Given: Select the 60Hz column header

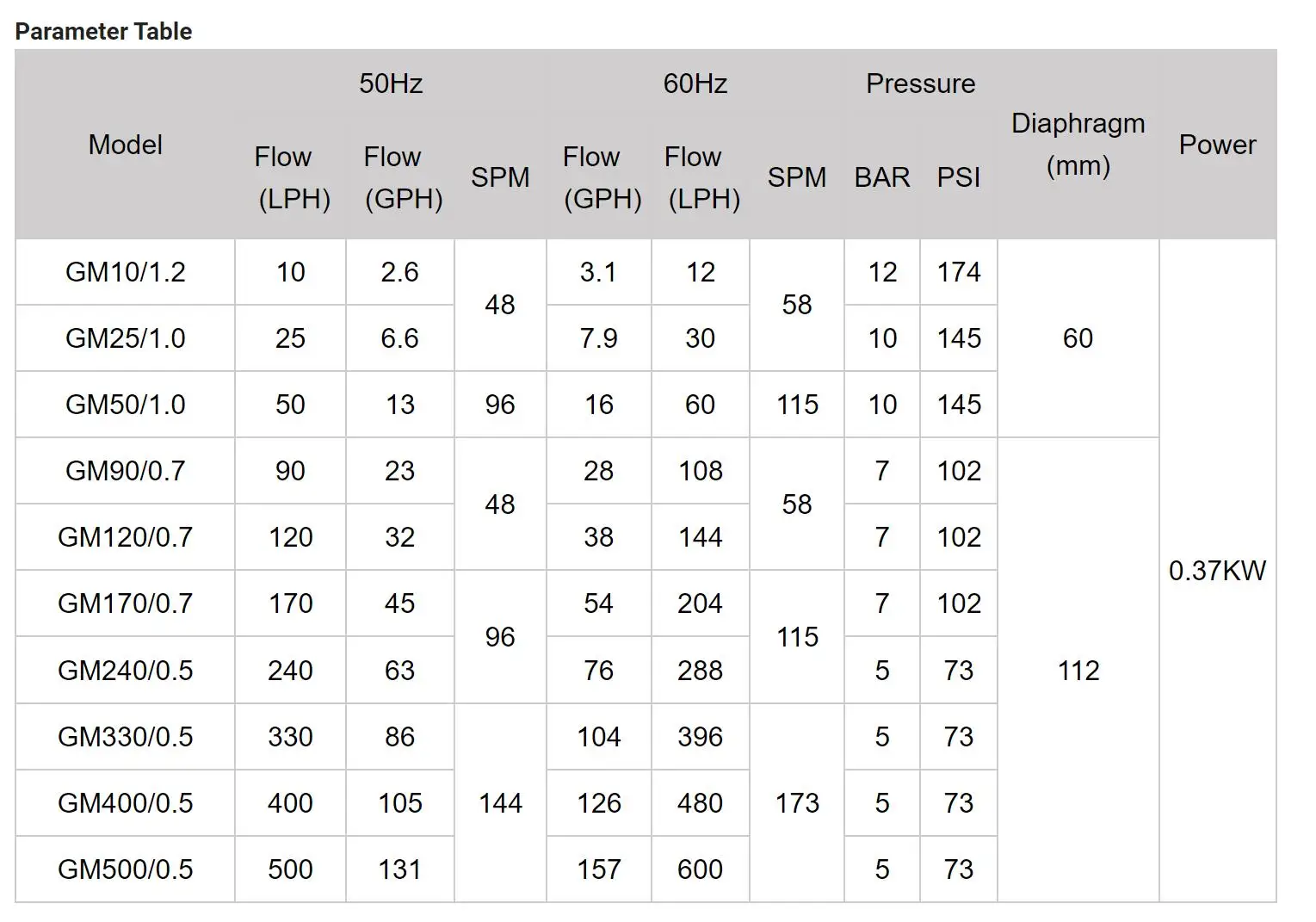Looking at the screenshot, I should [x=695, y=84].
